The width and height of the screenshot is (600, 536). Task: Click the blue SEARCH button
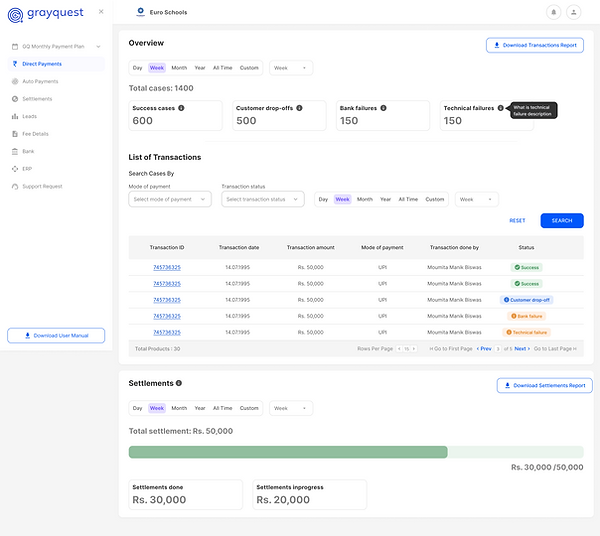click(562, 220)
